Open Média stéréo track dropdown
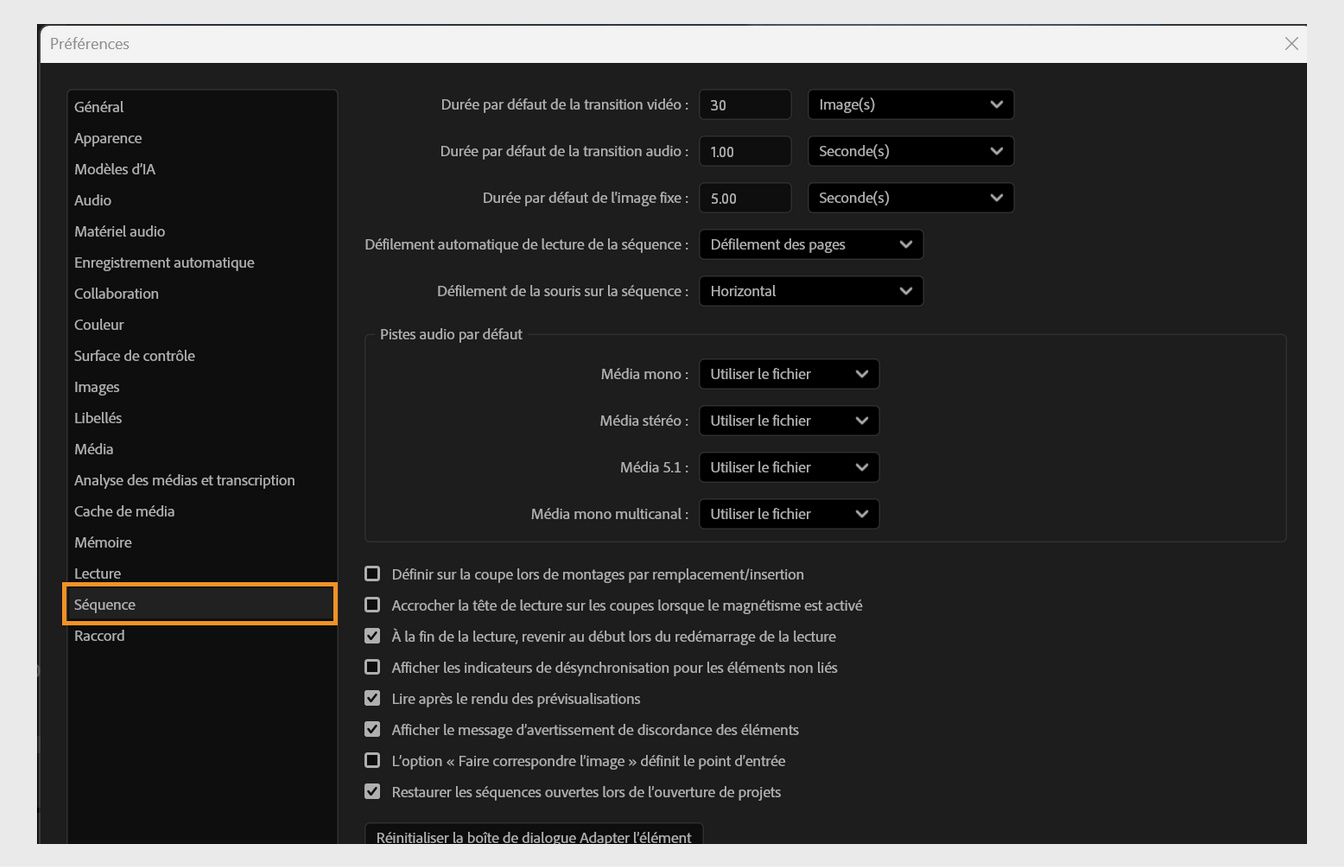 click(789, 421)
